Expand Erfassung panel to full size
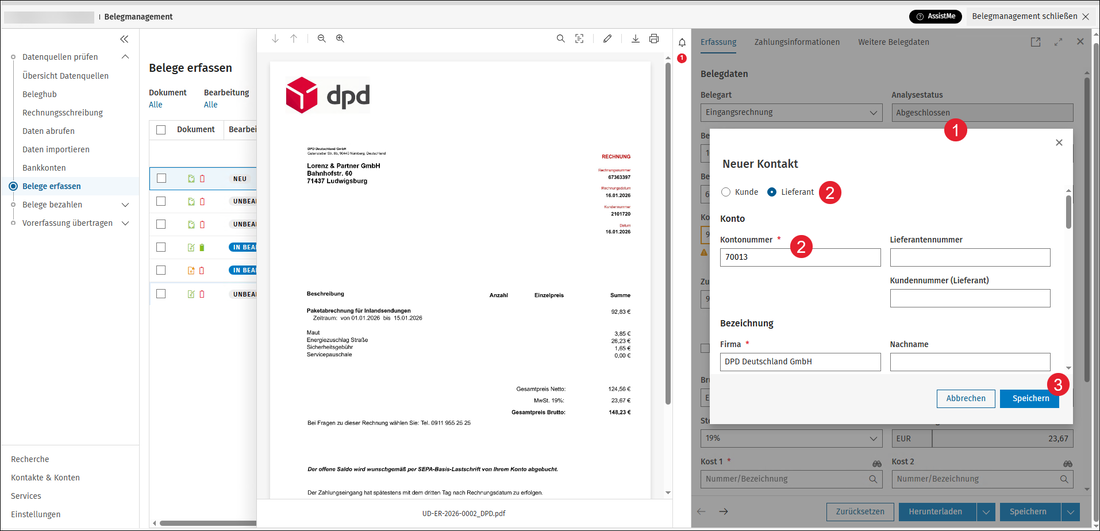This screenshot has width=1100, height=531. pos(1059,42)
